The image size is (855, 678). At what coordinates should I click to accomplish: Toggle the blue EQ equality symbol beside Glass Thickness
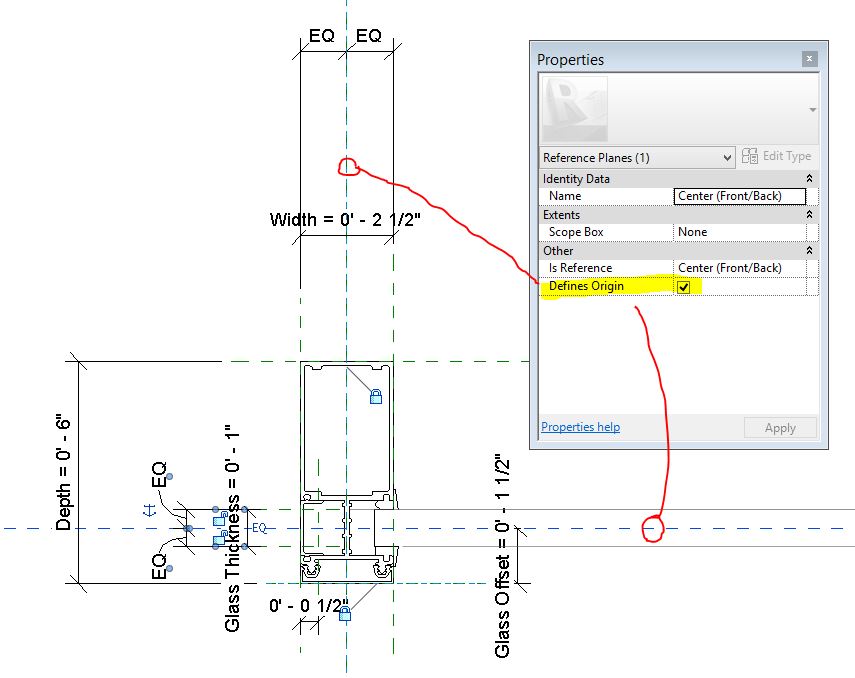pyautogui.click(x=259, y=527)
